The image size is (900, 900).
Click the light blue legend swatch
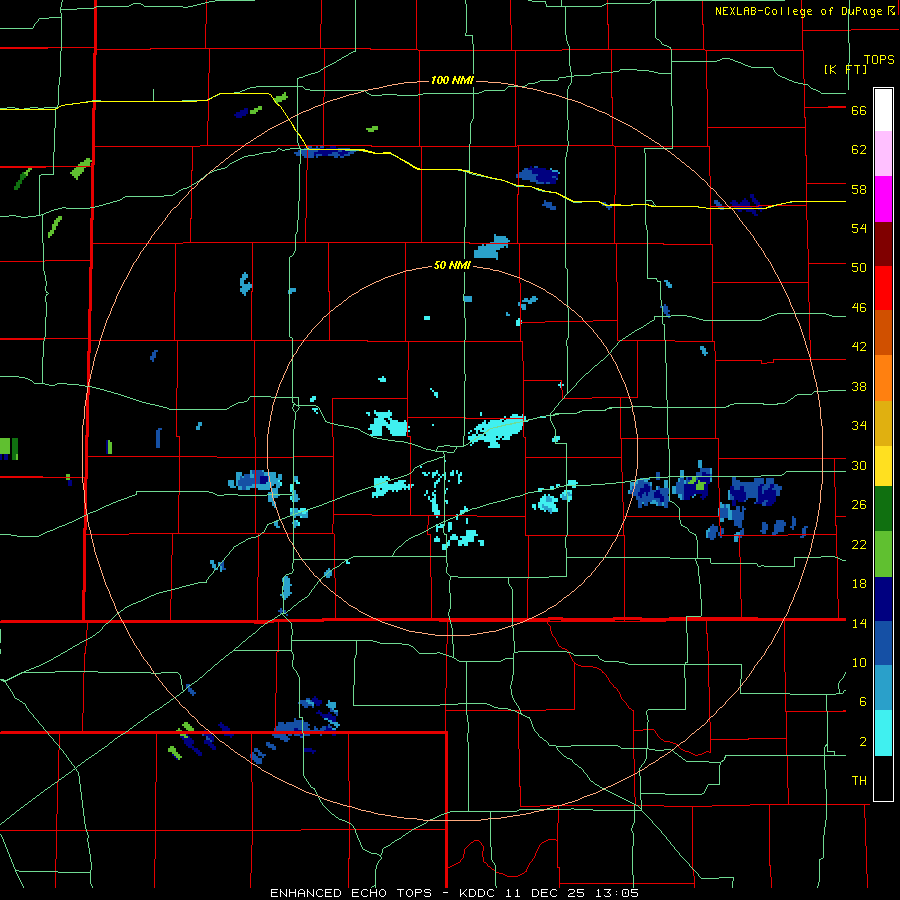883,688
